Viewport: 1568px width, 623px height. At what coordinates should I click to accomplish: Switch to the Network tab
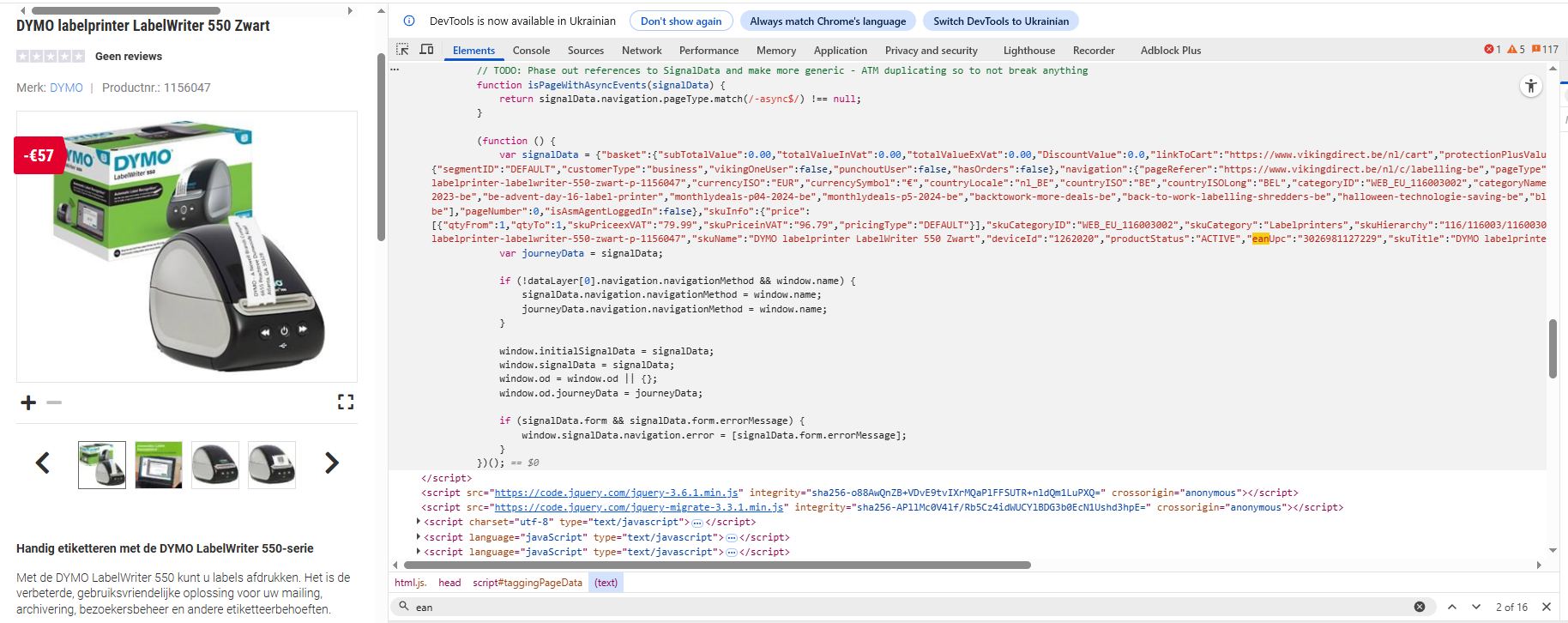(x=642, y=51)
